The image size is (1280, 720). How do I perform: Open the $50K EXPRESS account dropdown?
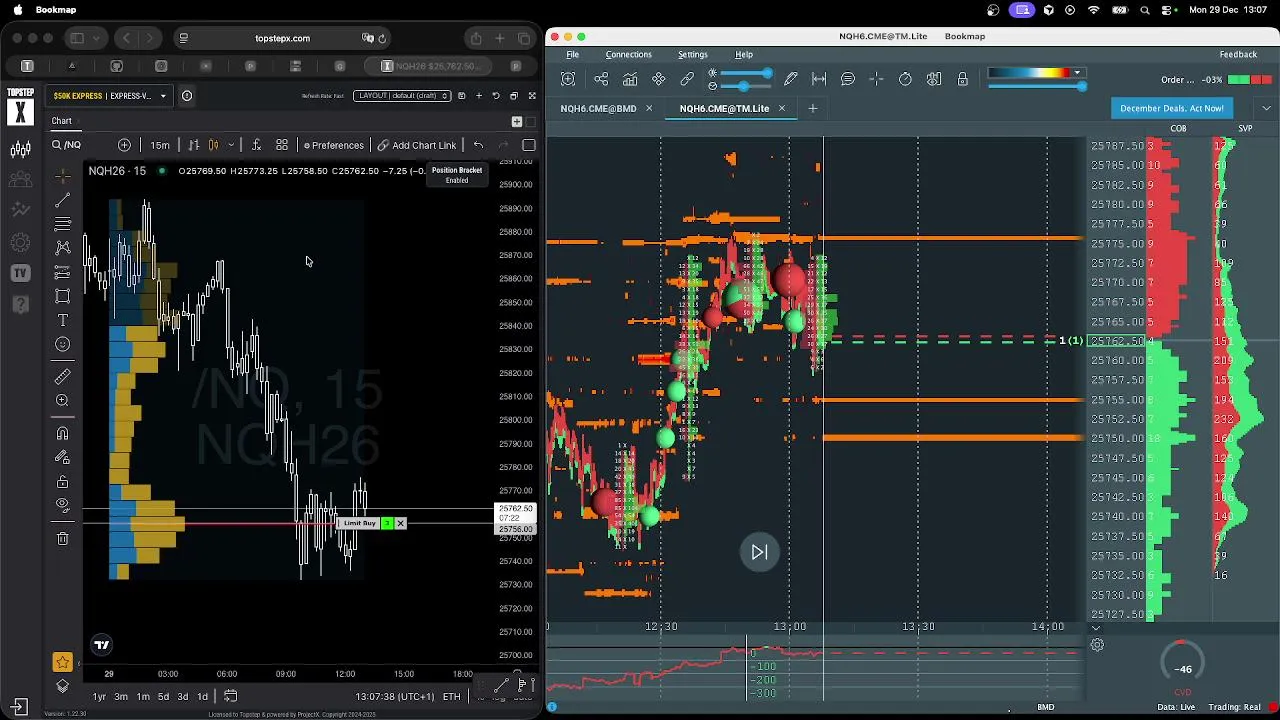click(x=109, y=96)
